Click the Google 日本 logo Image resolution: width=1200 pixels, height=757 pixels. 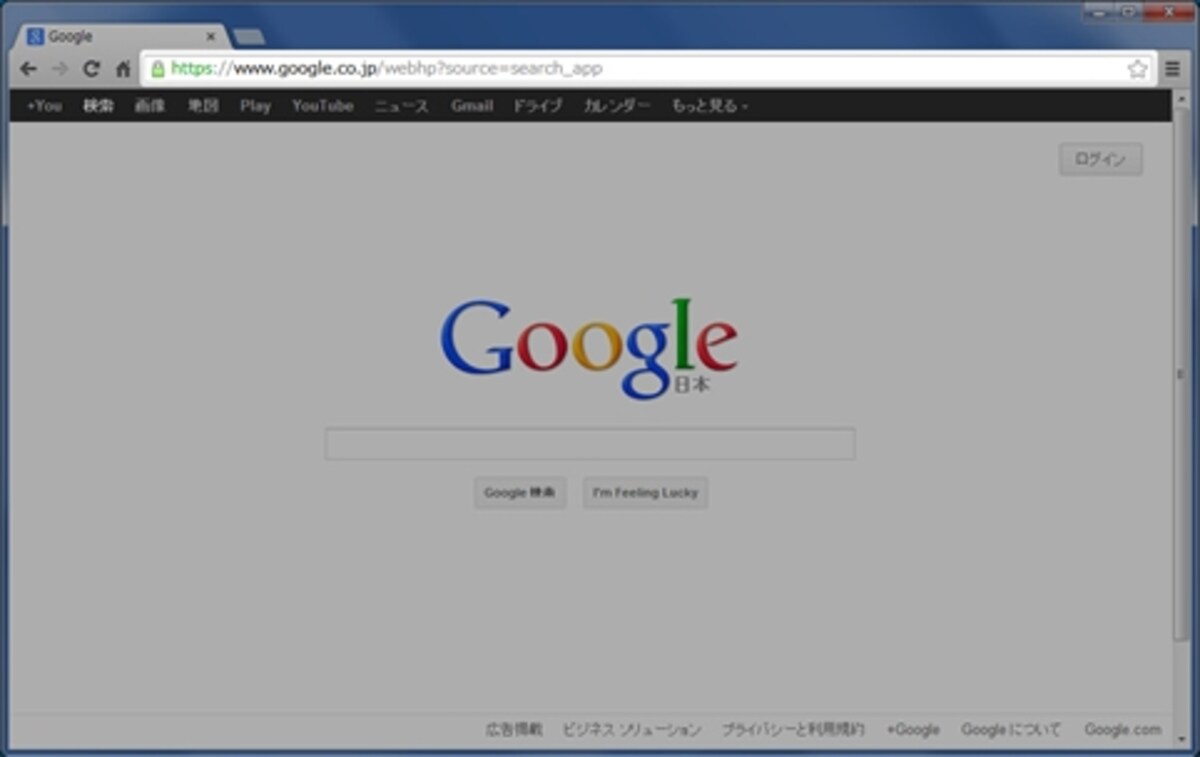pyautogui.click(x=589, y=347)
